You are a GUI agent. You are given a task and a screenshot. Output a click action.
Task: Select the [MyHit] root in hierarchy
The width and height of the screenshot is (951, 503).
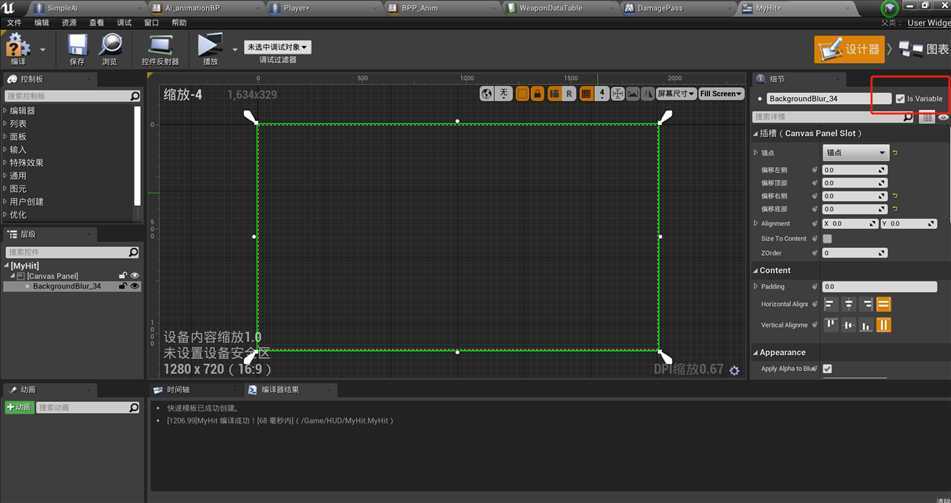pos(25,266)
